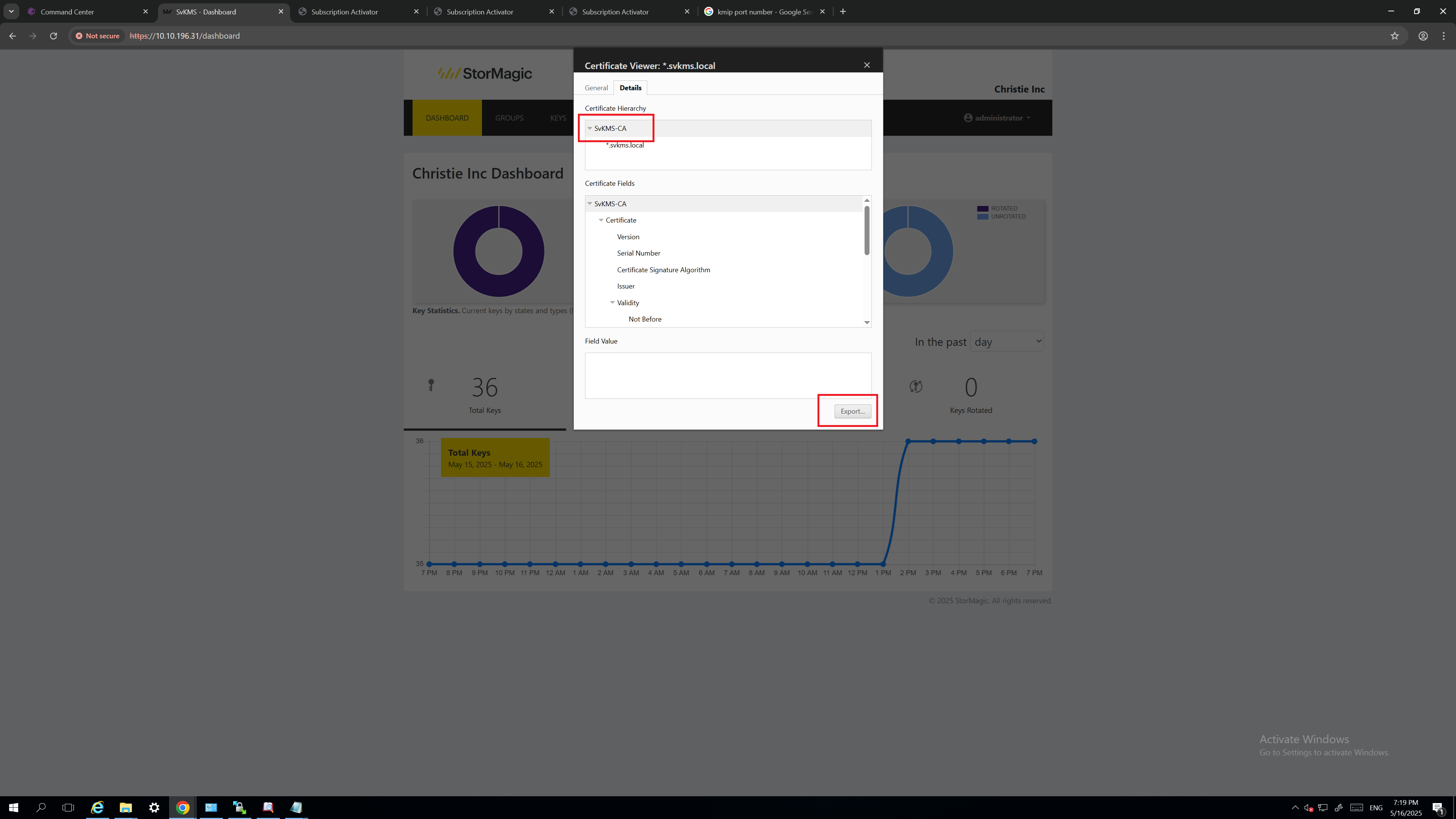Image resolution: width=1456 pixels, height=819 pixels.
Task: Click the Keys Rotated icon
Action: tap(916, 386)
